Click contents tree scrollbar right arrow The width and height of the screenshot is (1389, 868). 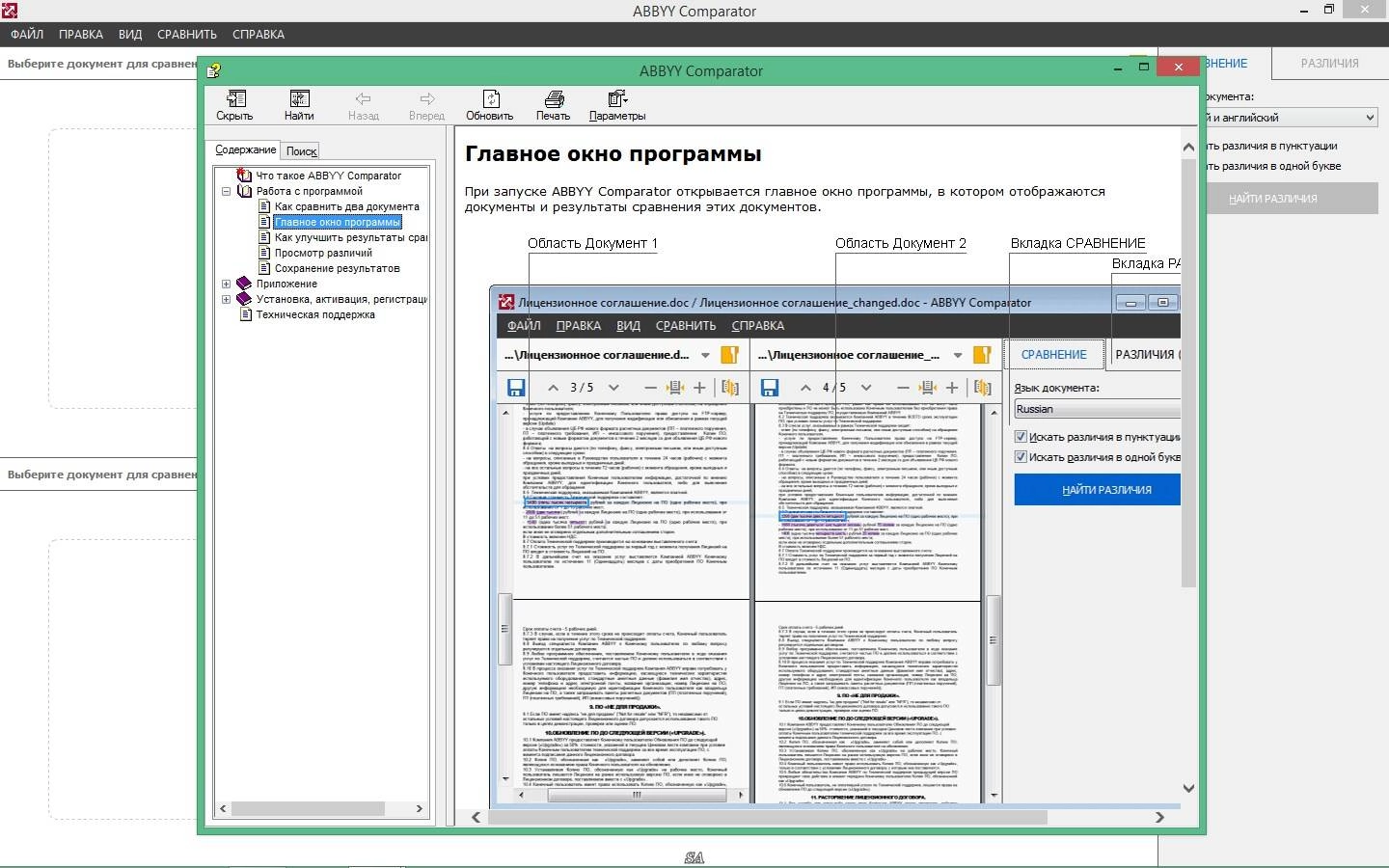tap(420, 808)
